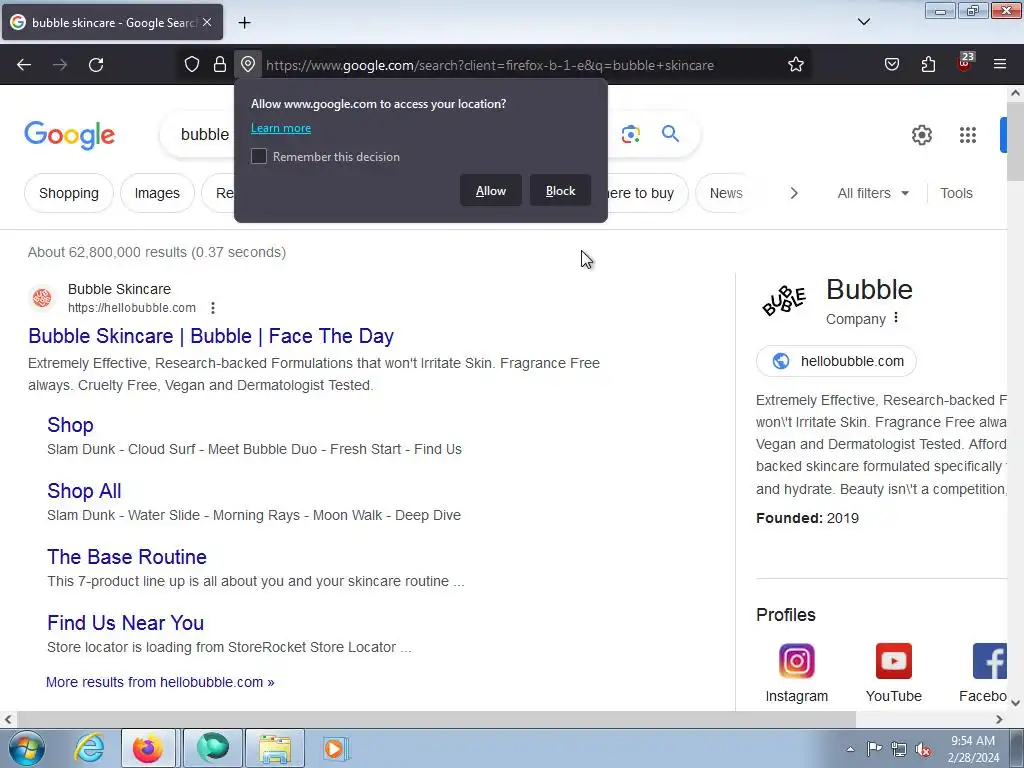Viewport: 1024px width, 768px height.
Task: Open the Extensions puzzle icon
Action: coord(928,65)
